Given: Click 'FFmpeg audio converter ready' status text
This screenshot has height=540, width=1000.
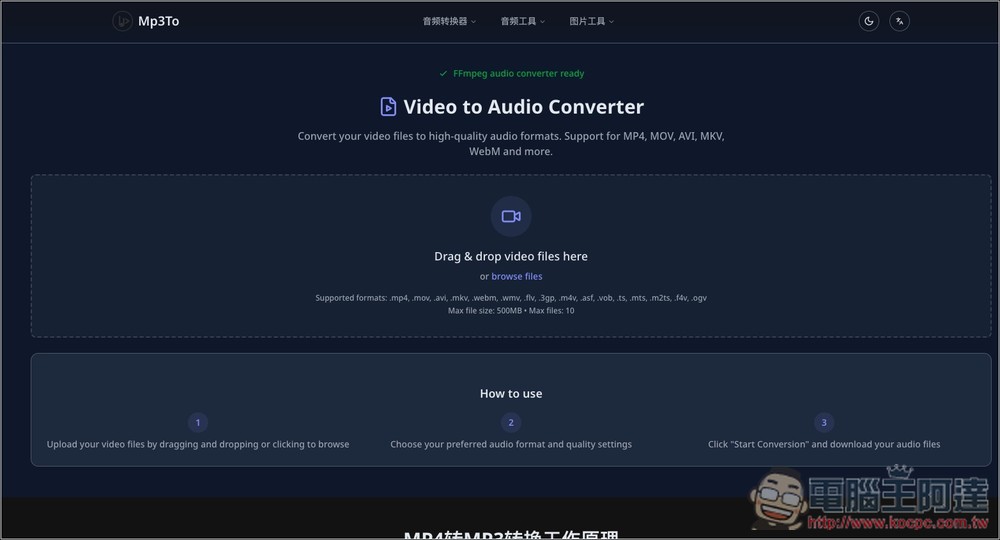Looking at the screenshot, I should [x=518, y=73].
